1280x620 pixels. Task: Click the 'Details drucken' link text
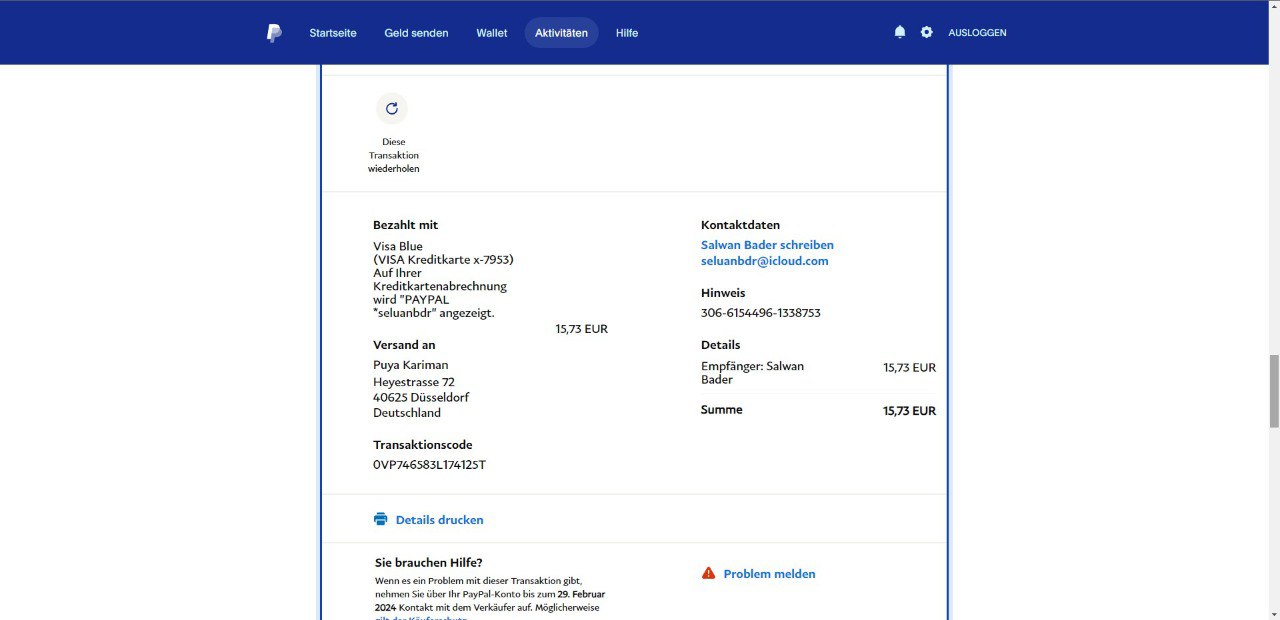click(439, 520)
